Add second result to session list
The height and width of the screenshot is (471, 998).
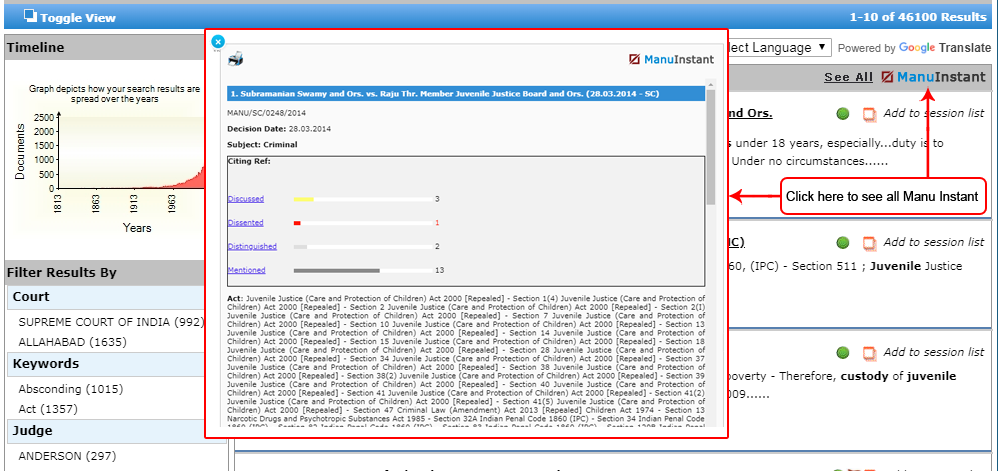933,242
